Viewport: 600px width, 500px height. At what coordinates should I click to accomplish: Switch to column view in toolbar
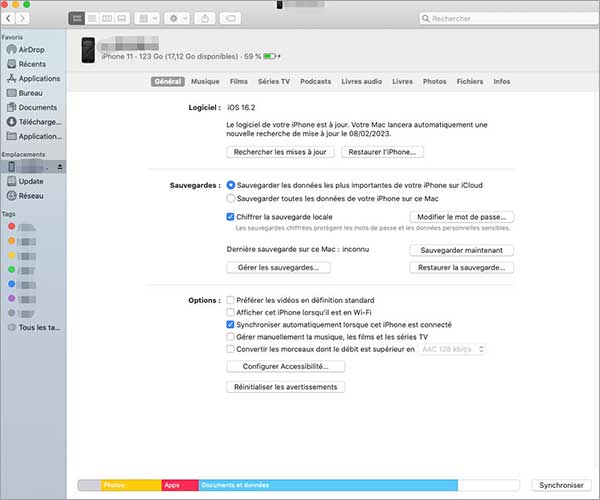(x=107, y=18)
